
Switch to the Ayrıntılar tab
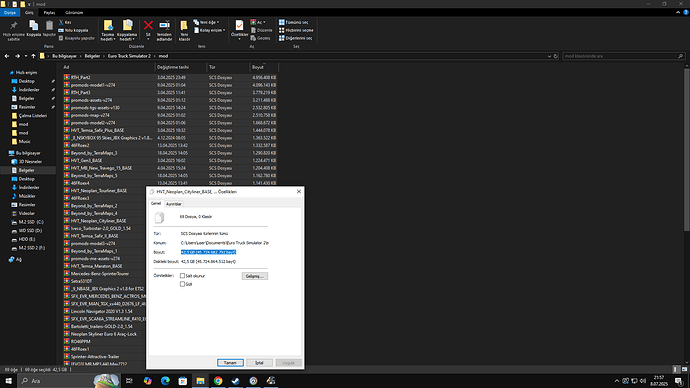point(173,204)
